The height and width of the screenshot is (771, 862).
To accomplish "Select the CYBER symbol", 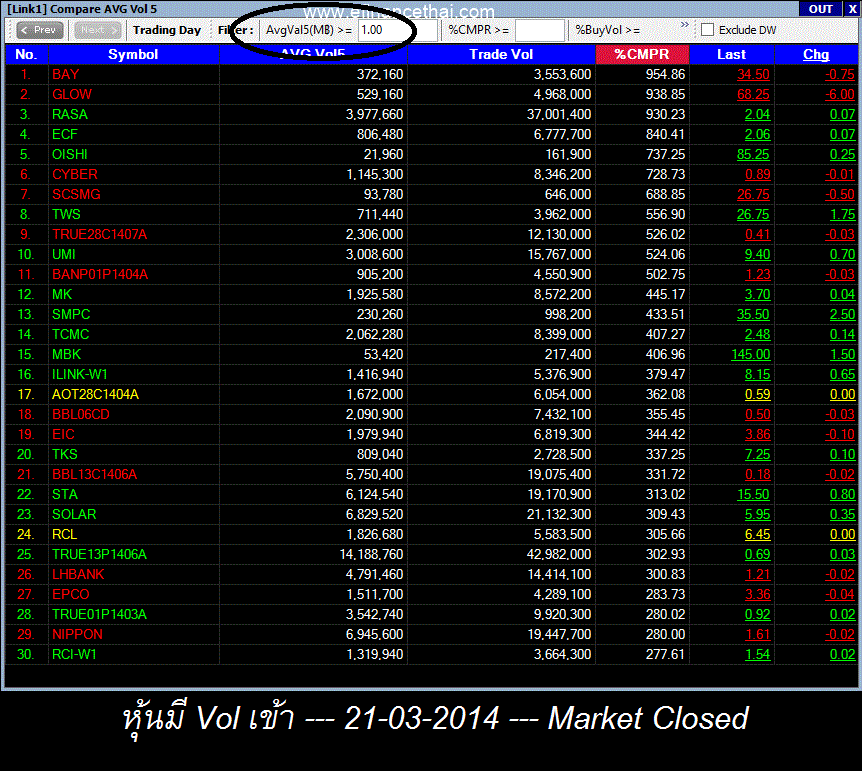I will [75, 174].
